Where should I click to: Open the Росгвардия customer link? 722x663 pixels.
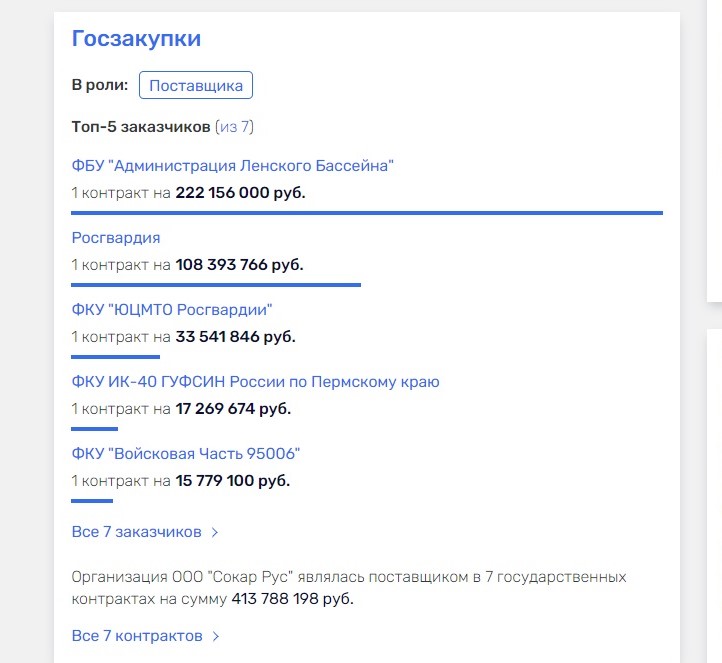pos(116,238)
